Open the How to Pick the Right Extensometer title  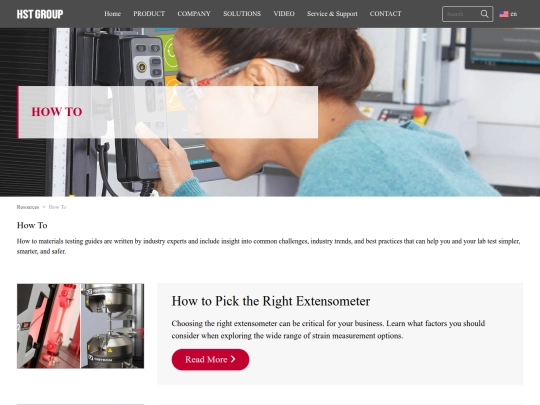[x=271, y=301]
